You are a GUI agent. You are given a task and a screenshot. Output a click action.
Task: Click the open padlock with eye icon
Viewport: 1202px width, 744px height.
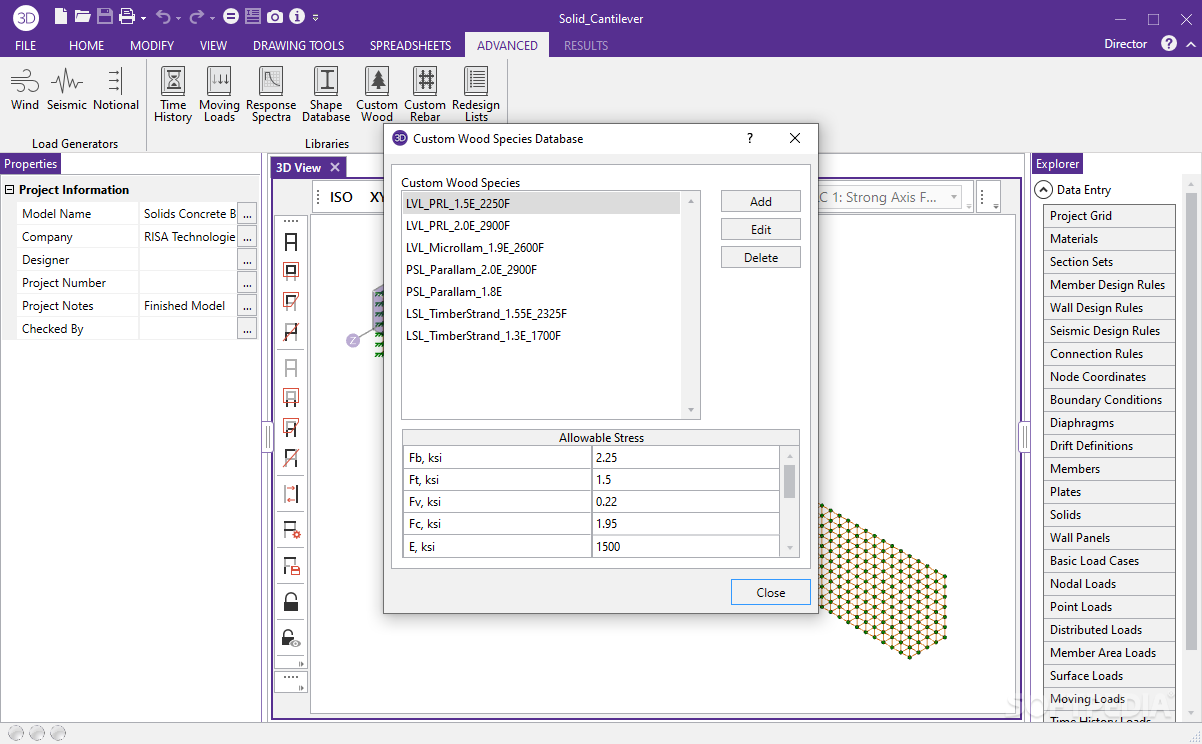(x=291, y=638)
